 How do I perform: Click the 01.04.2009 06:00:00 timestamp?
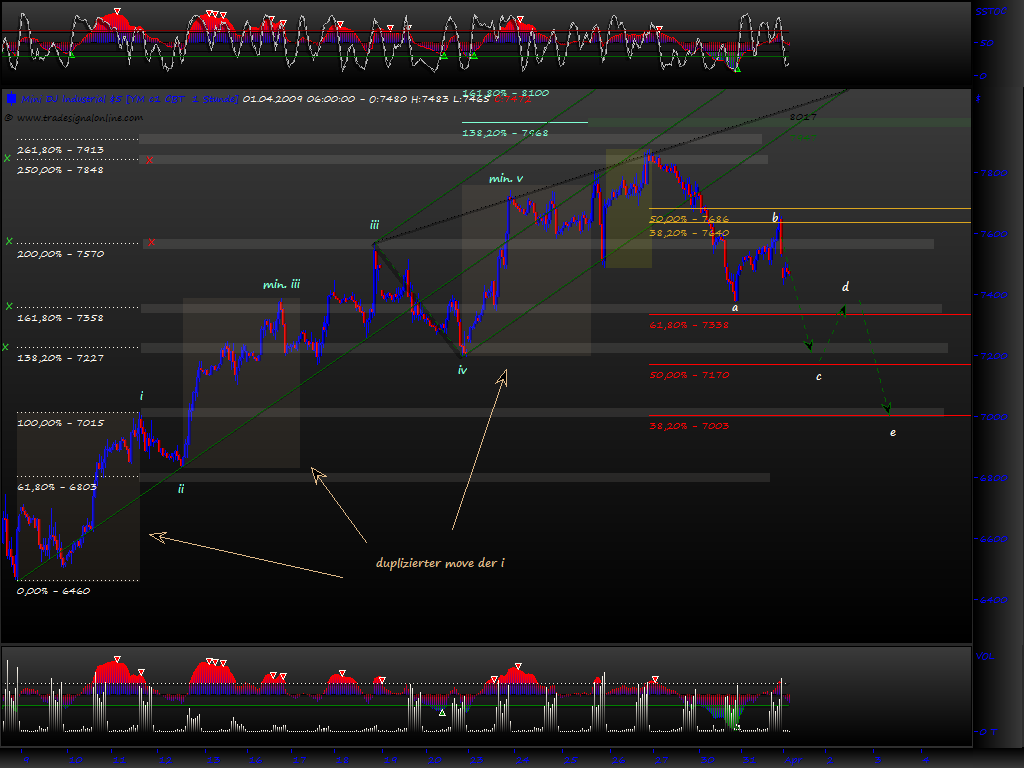[298, 99]
